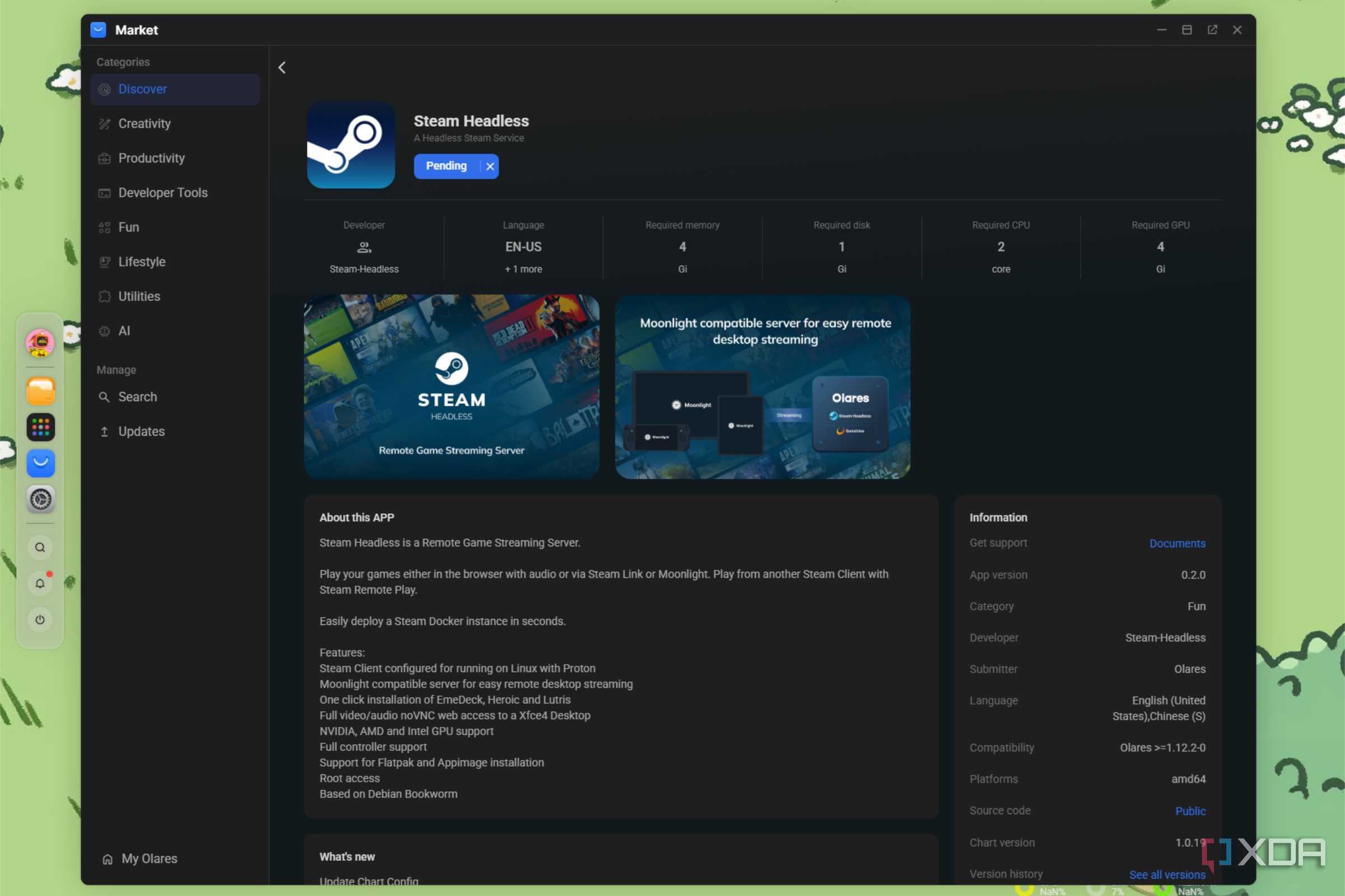The width and height of the screenshot is (1345, 896).
Task: Select the Productivity category
Action: [x=175, y=158]
